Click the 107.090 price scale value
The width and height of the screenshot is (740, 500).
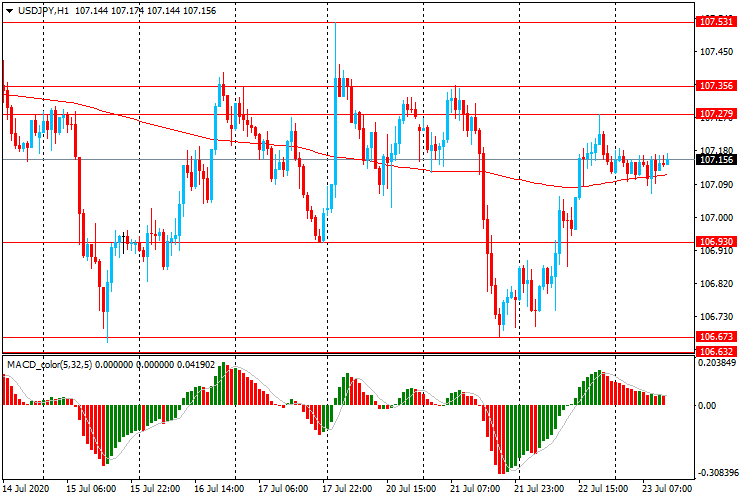pyautogui.click(x=716, y=185)
